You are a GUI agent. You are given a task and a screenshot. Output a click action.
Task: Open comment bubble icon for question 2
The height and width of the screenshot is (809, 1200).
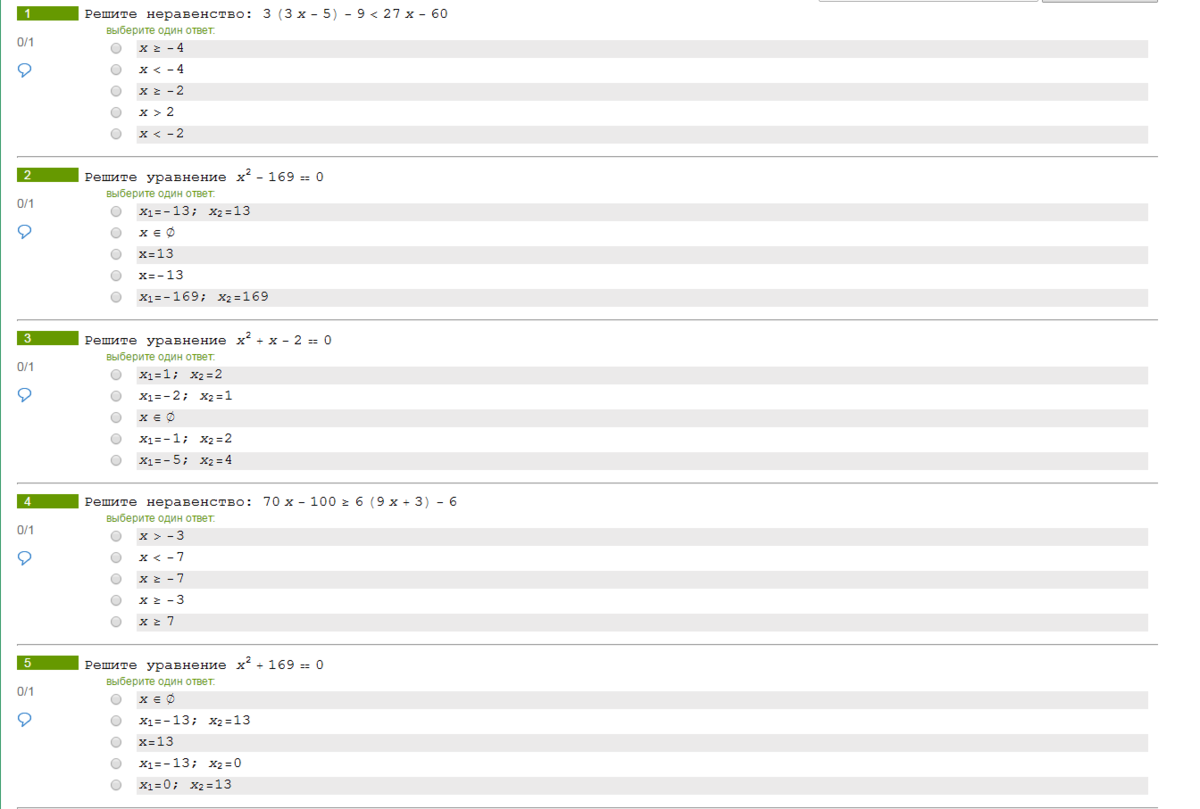click(25, 232)
